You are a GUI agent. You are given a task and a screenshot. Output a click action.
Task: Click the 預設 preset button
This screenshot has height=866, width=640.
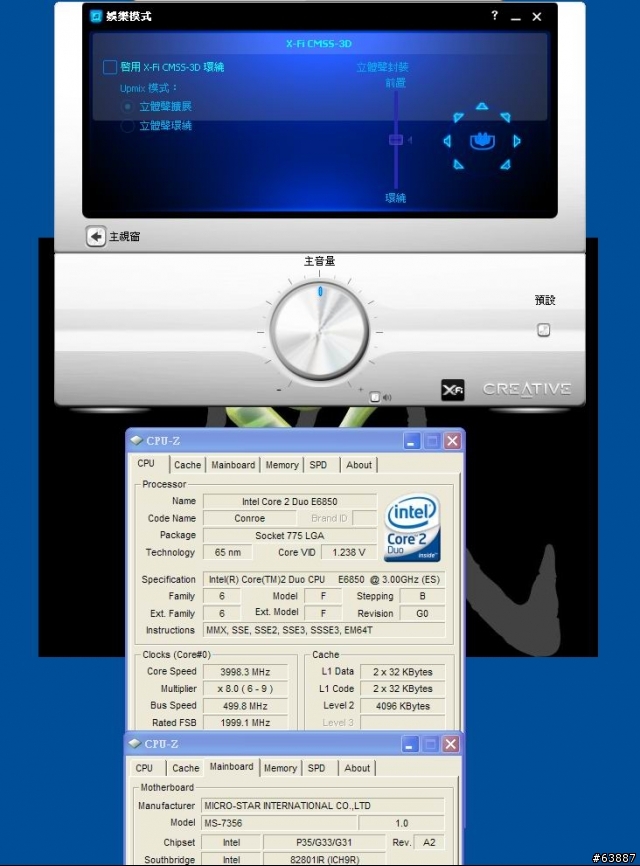[544, 330]
